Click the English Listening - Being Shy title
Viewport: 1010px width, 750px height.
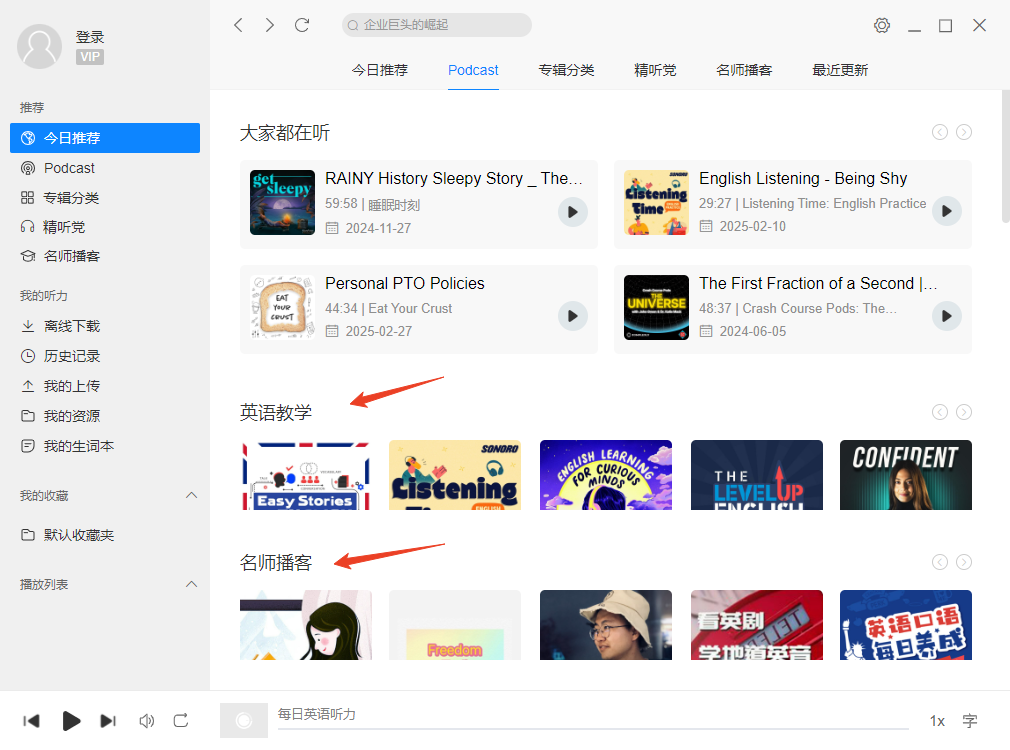pyautogui.click(x=803, y=178)
